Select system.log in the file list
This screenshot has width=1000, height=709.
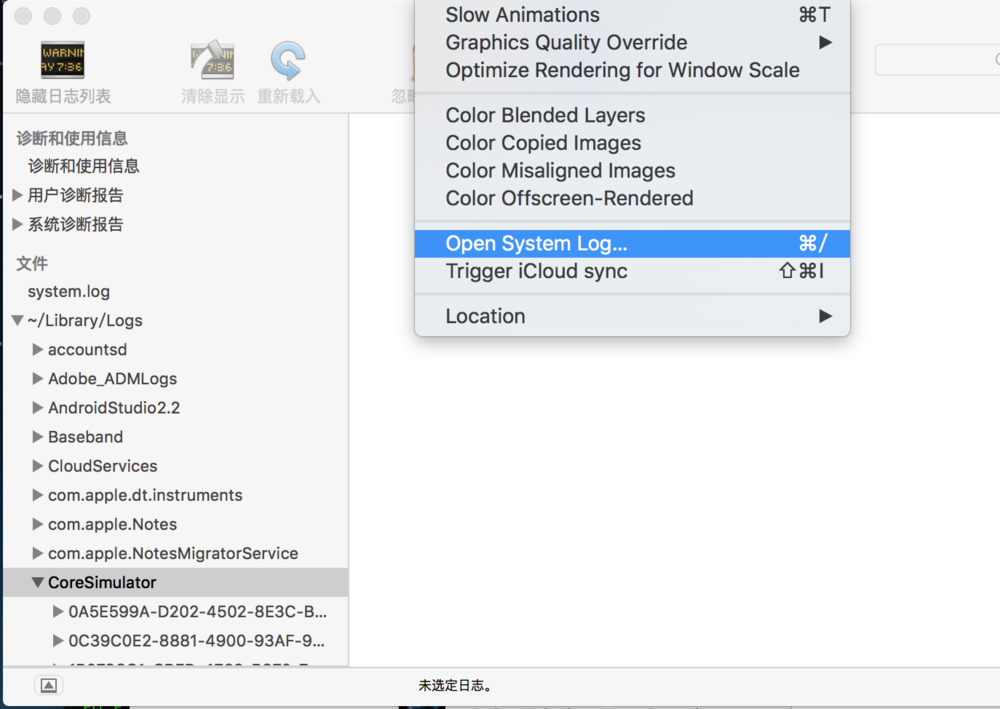coord(68,291)
